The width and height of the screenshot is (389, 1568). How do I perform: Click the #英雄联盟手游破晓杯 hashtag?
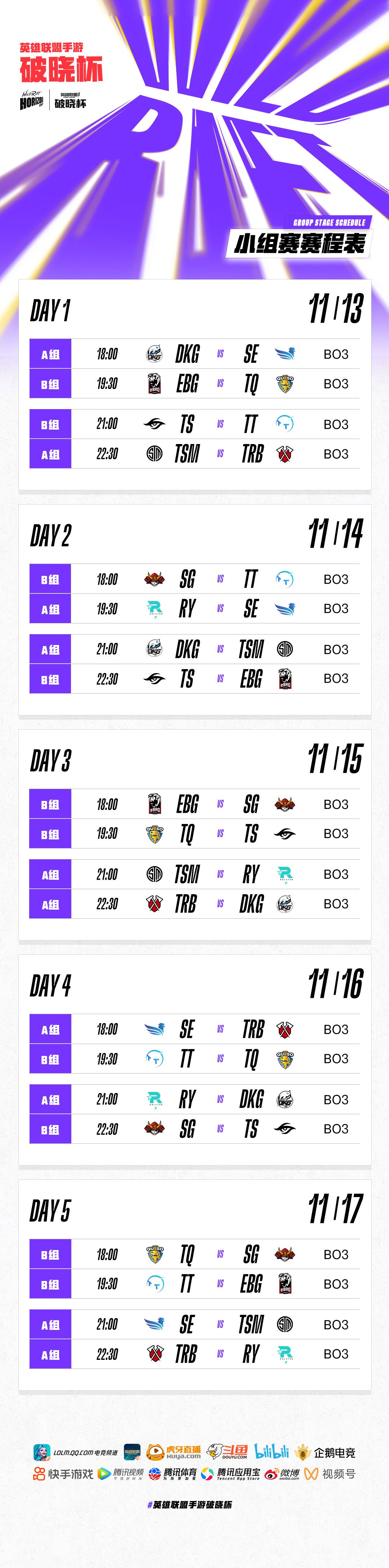189,1504
